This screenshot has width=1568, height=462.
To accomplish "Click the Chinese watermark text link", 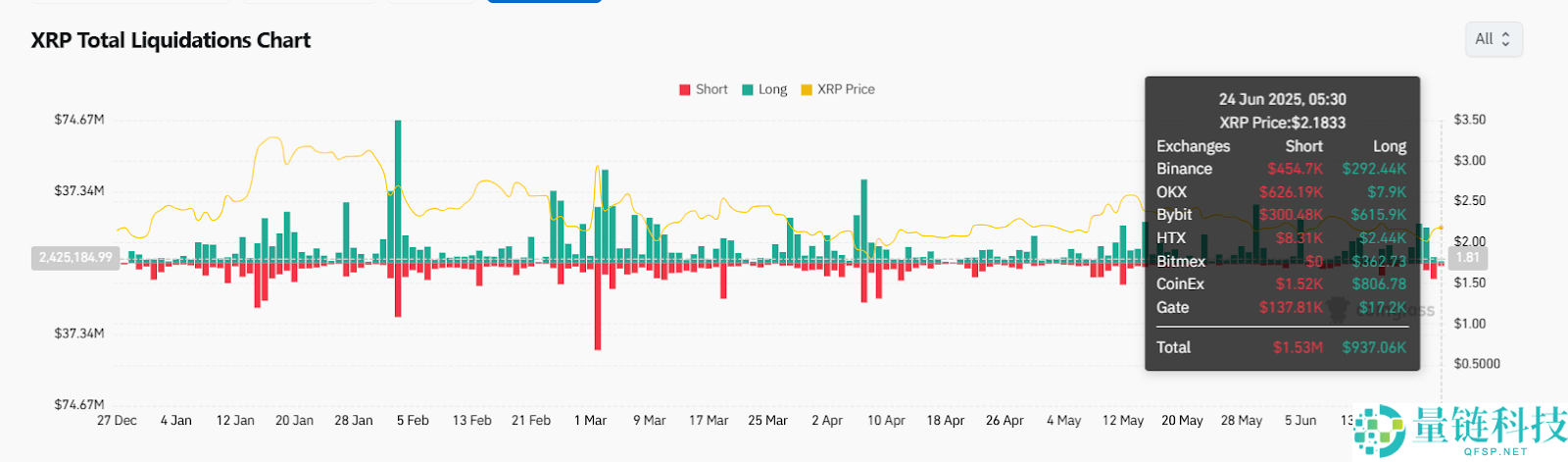I will tap(1490, 426).
